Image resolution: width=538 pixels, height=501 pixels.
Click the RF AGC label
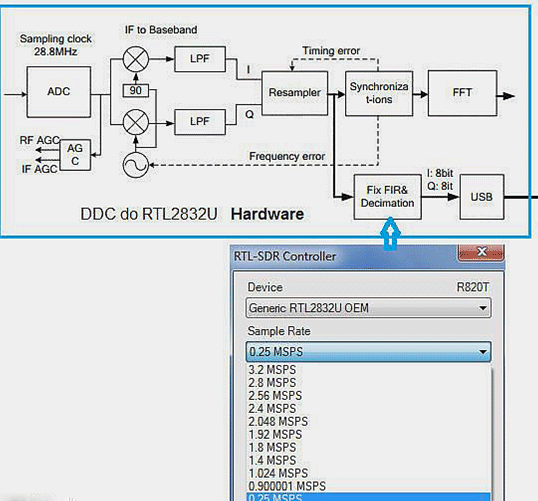tap(39, 140)
